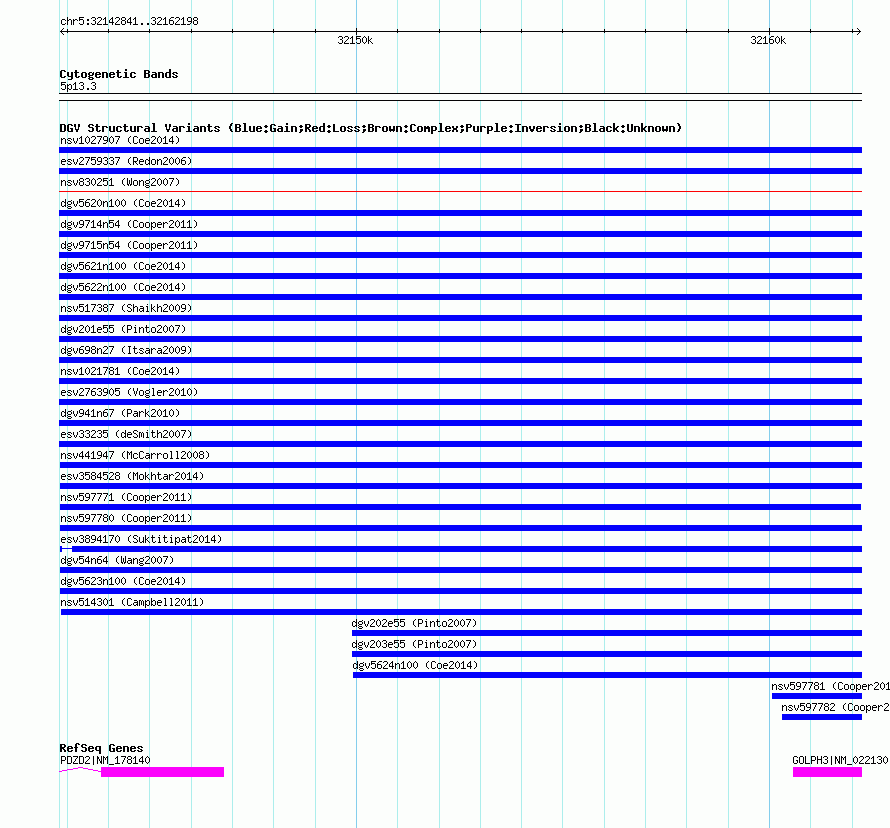890x828 pixels.
Task: Select variant dgv9715n54 (Cooper2011)
Action: pos(129,245)
